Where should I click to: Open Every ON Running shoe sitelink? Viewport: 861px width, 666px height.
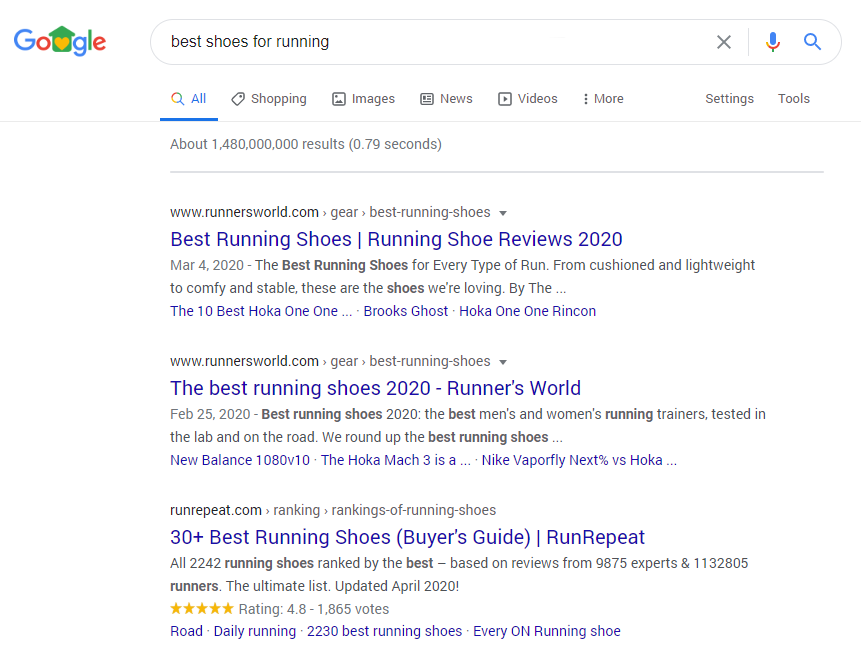click(x=546, y=631)
